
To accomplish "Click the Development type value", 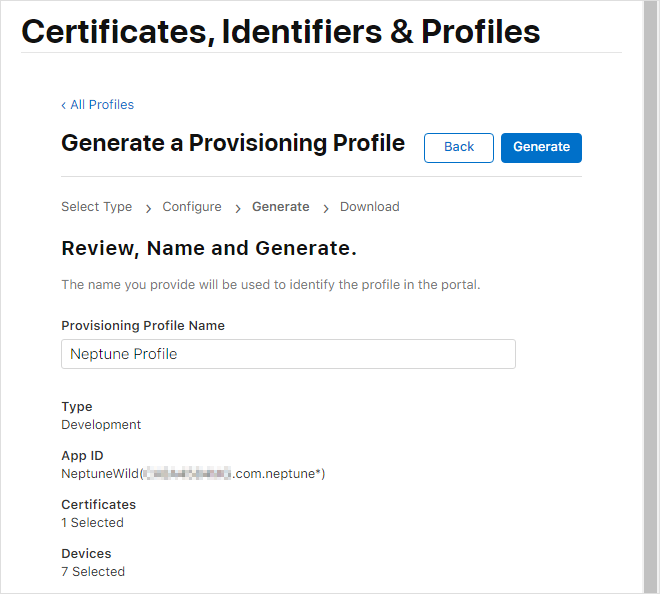I will (101, 424).
